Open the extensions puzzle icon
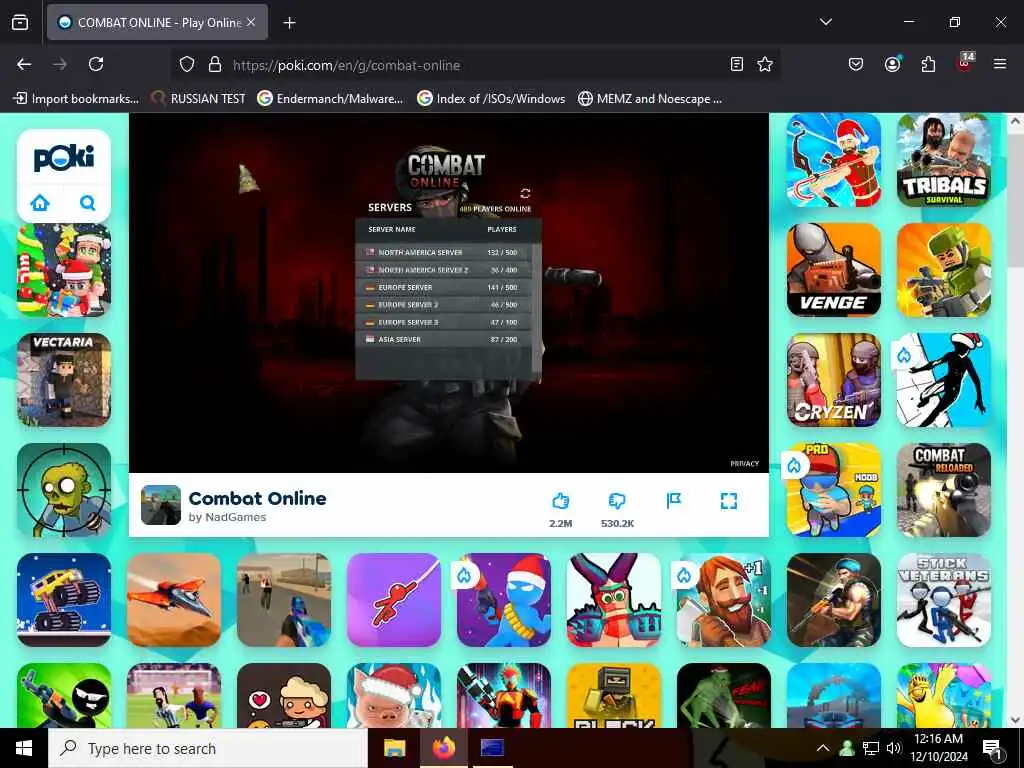The height and width of the screenshot is (768, 1024). (928, 64)
